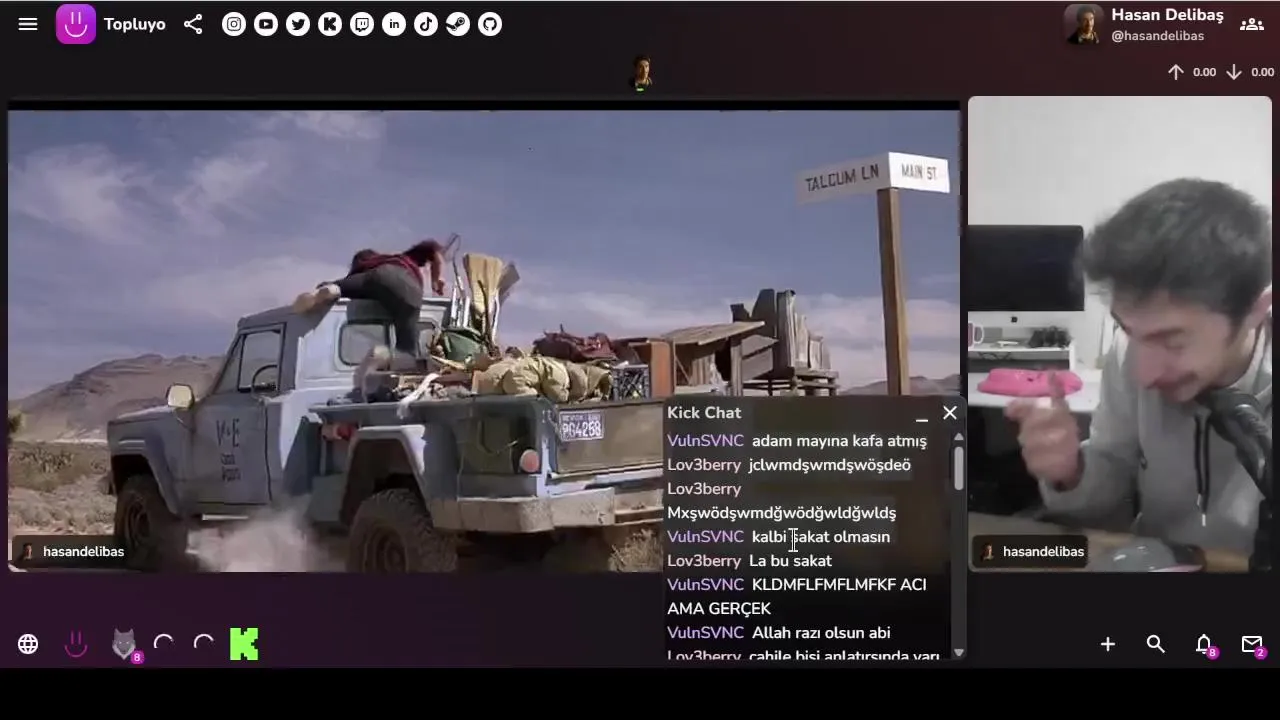Click the @hasandelibas handle
This screenshot has height=720, width=1280.
pos(1157,36)
